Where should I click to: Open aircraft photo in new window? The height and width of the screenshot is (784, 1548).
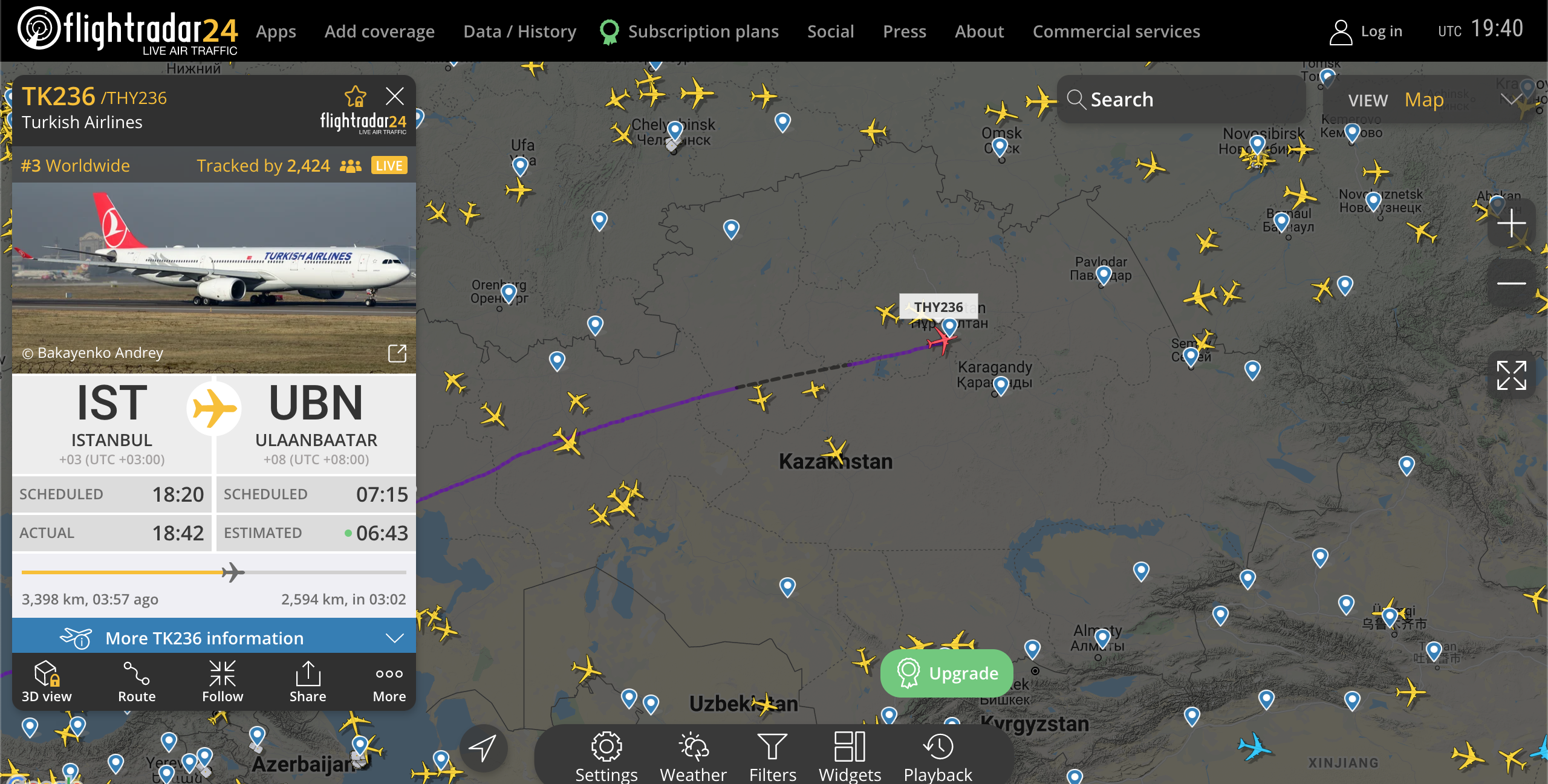click(x=397, y=353)
